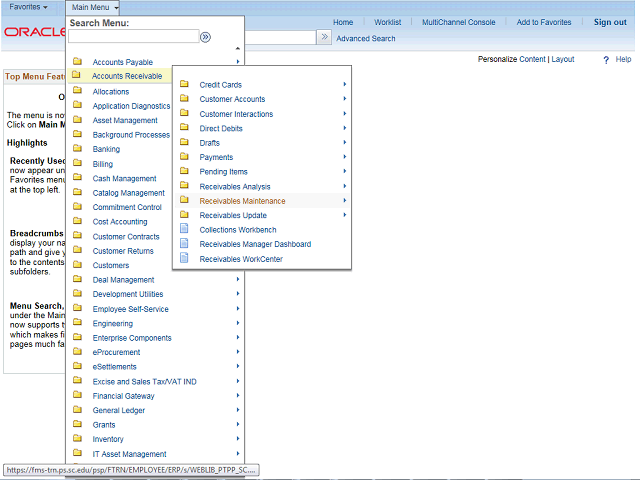
Task: Click the Credit Cards folder icon
Action: pos(184,85)
